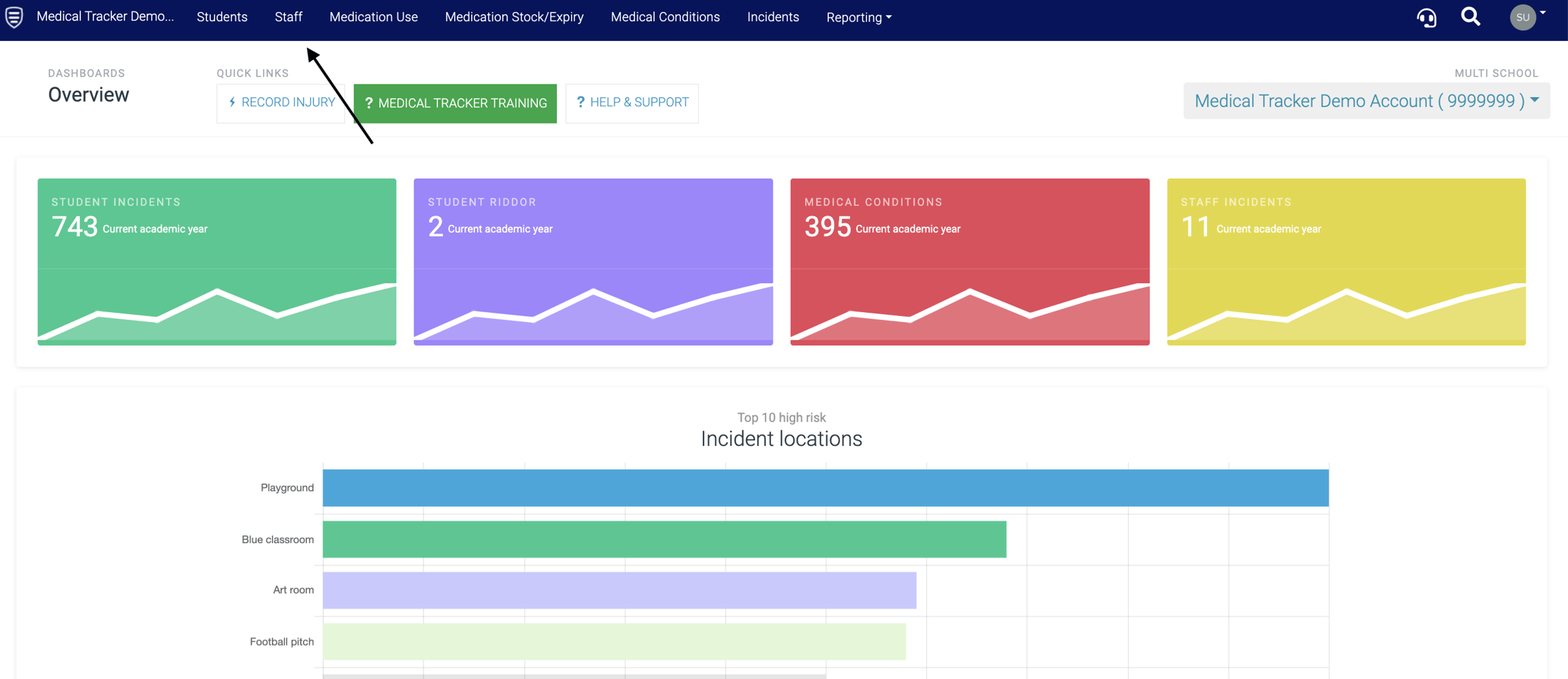This screenshot has width=1568, height=679.
Task: Click the Football pitch pale green bar
Action: pyautogui.click(x=615, y=642)
